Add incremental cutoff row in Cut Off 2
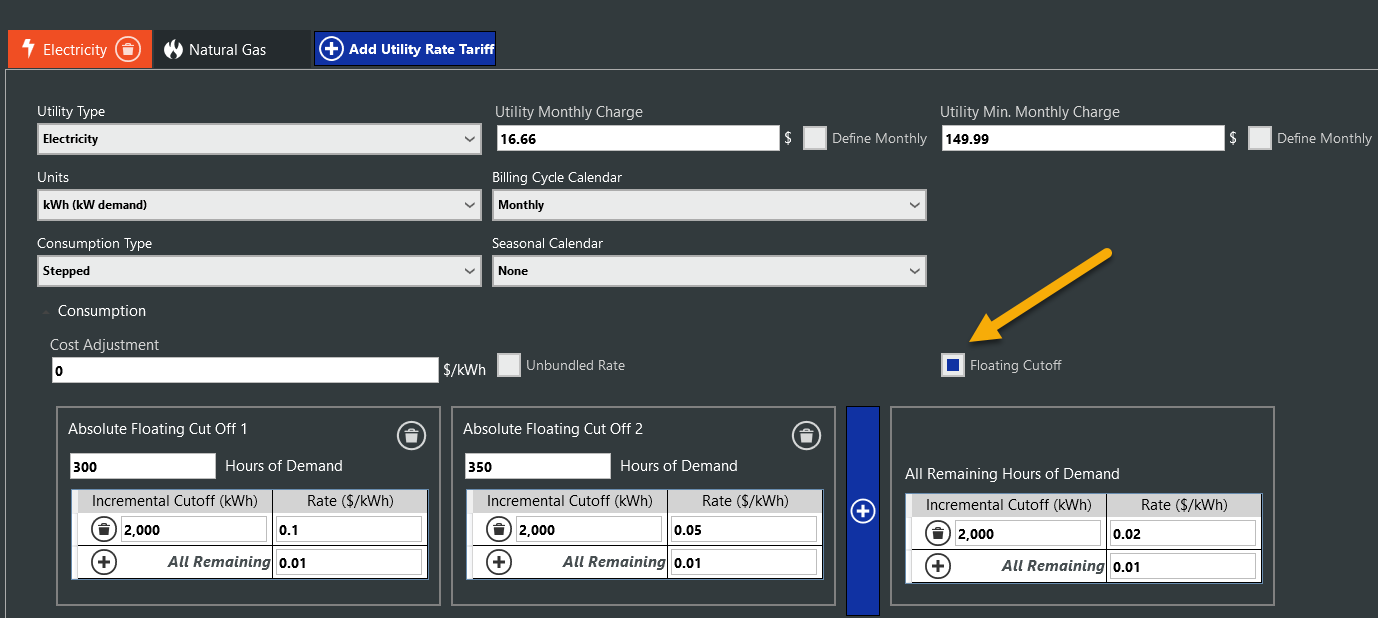 (499, 562)
